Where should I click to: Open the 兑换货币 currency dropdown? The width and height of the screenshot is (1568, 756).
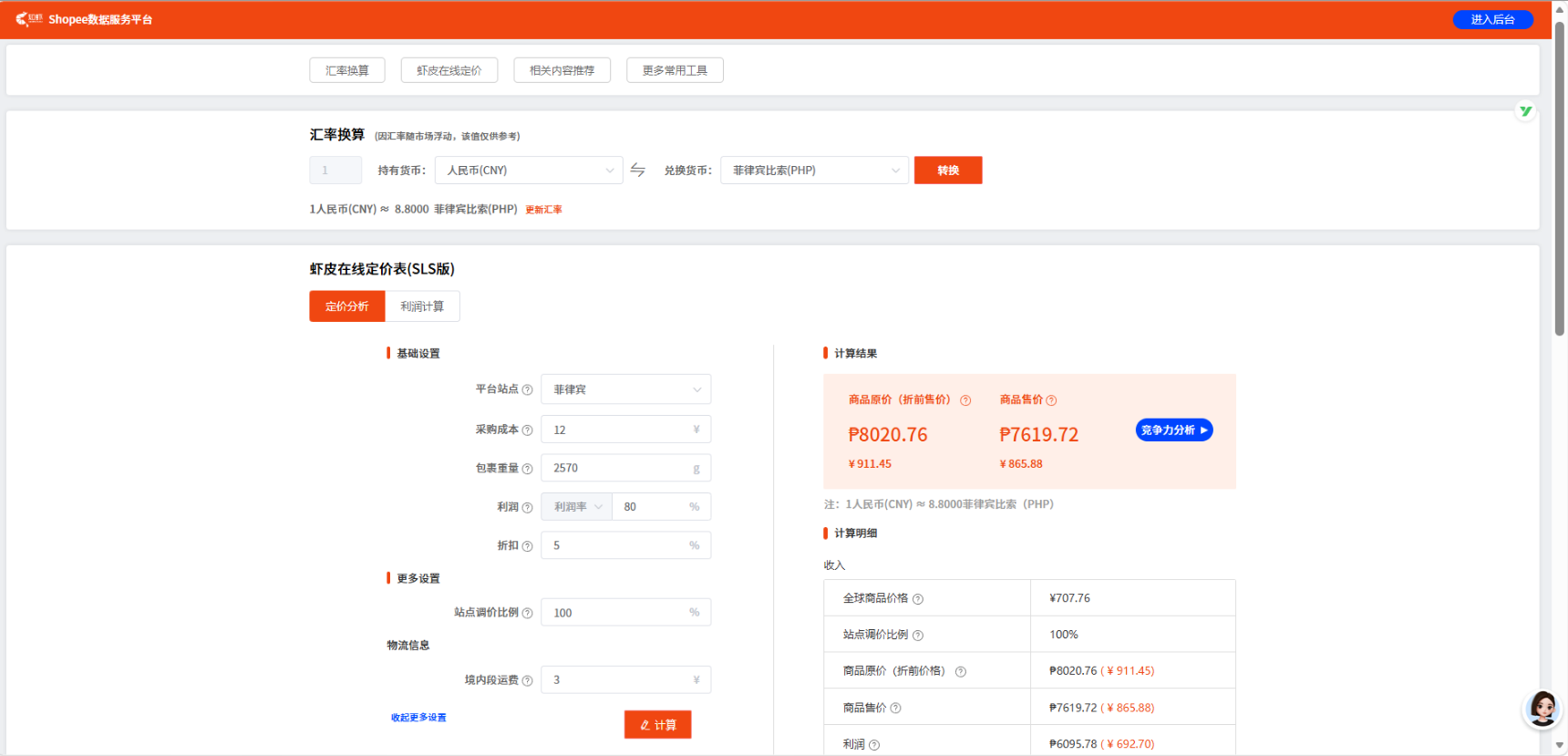tap(814, 171)
